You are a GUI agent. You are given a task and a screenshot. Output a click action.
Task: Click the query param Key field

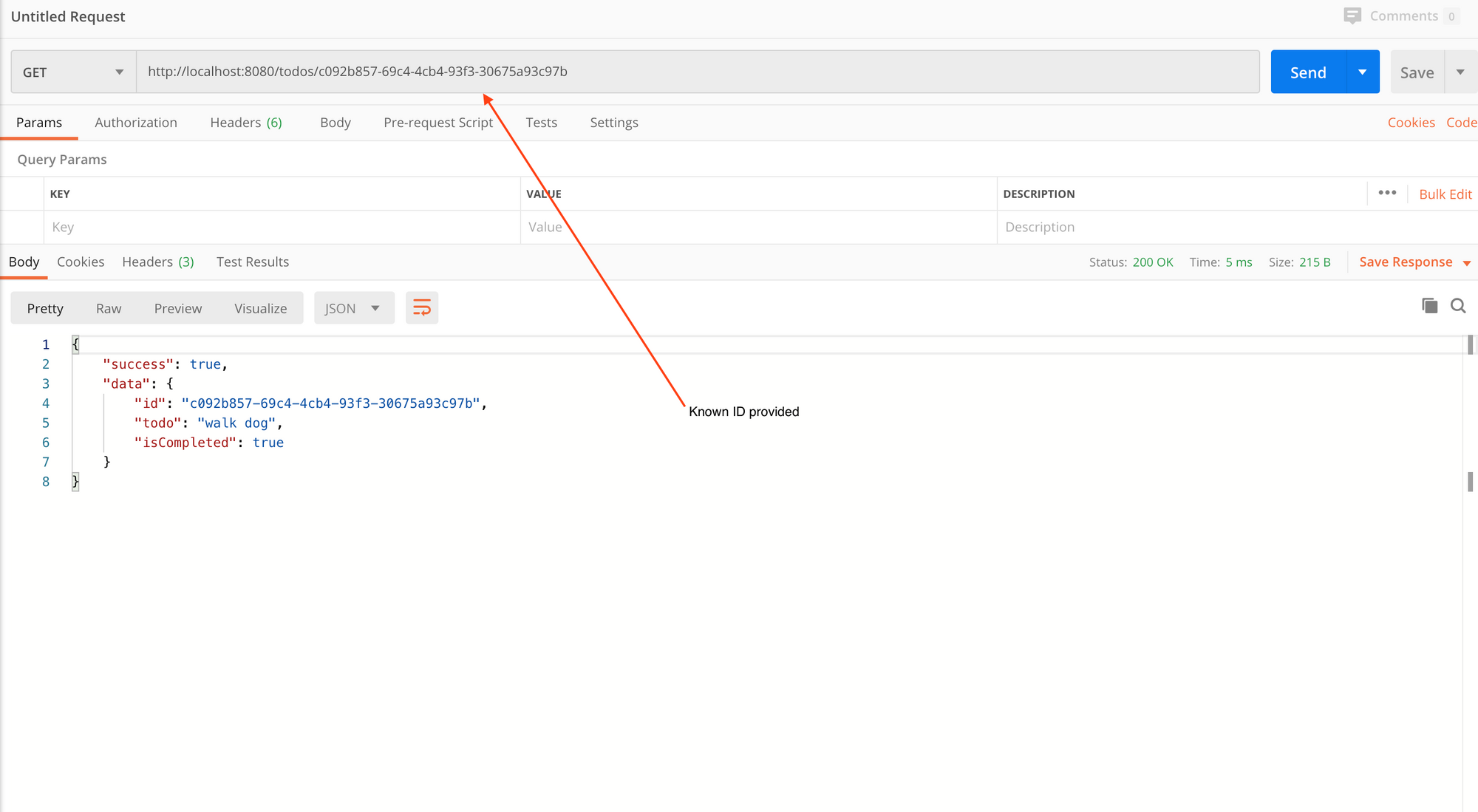pyautogui.click(x=281, y=228)
